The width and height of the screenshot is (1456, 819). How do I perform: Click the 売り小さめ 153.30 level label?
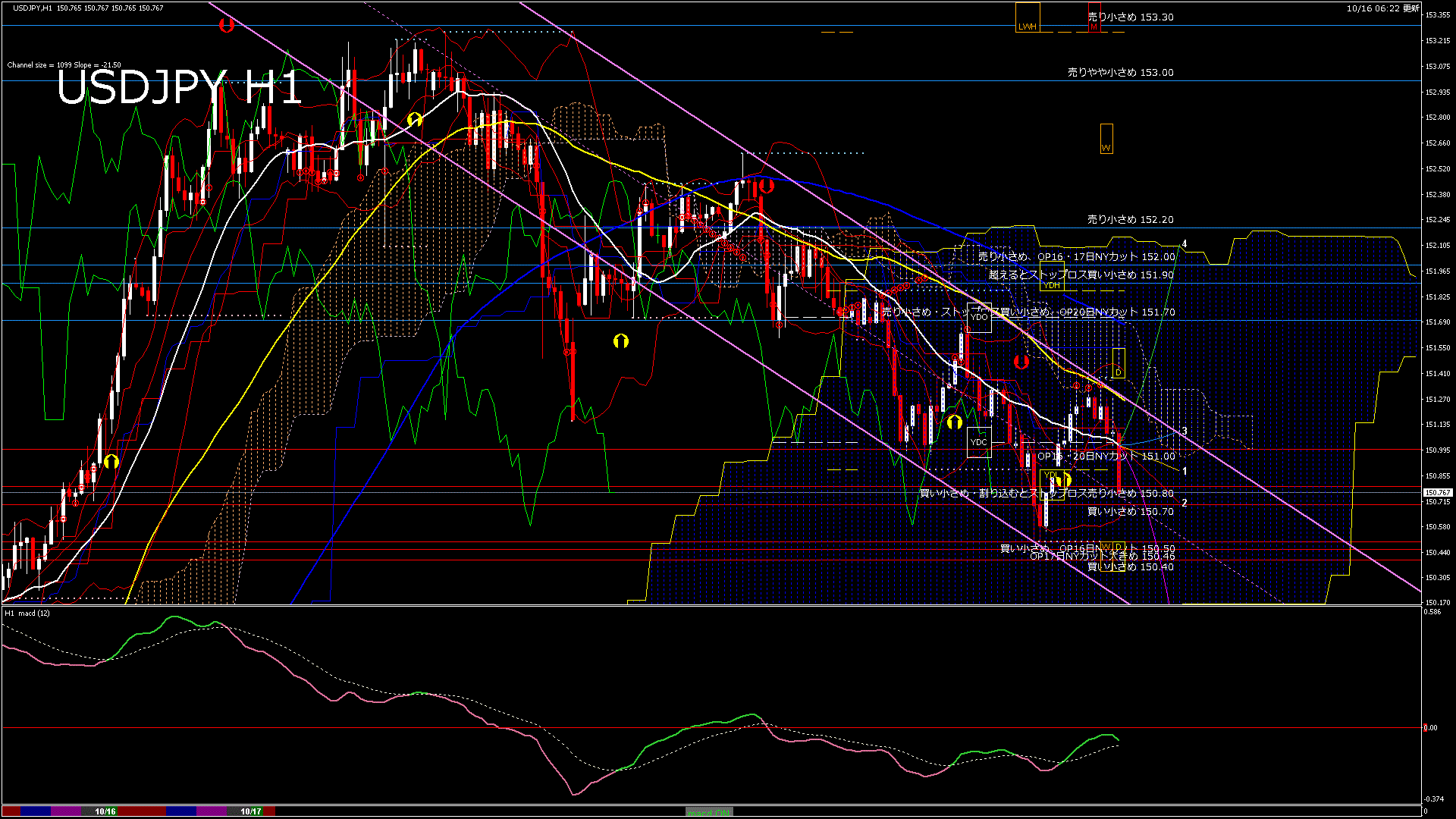click(1130, 17)
